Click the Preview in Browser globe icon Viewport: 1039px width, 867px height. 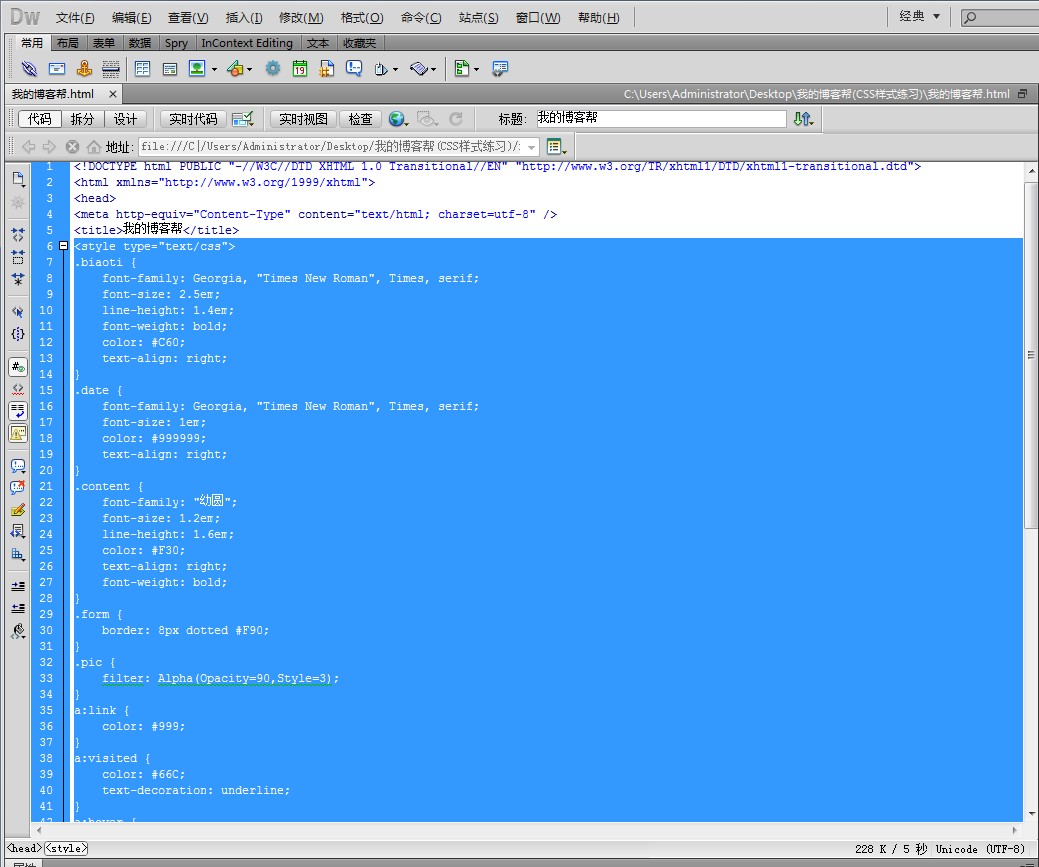397,119
